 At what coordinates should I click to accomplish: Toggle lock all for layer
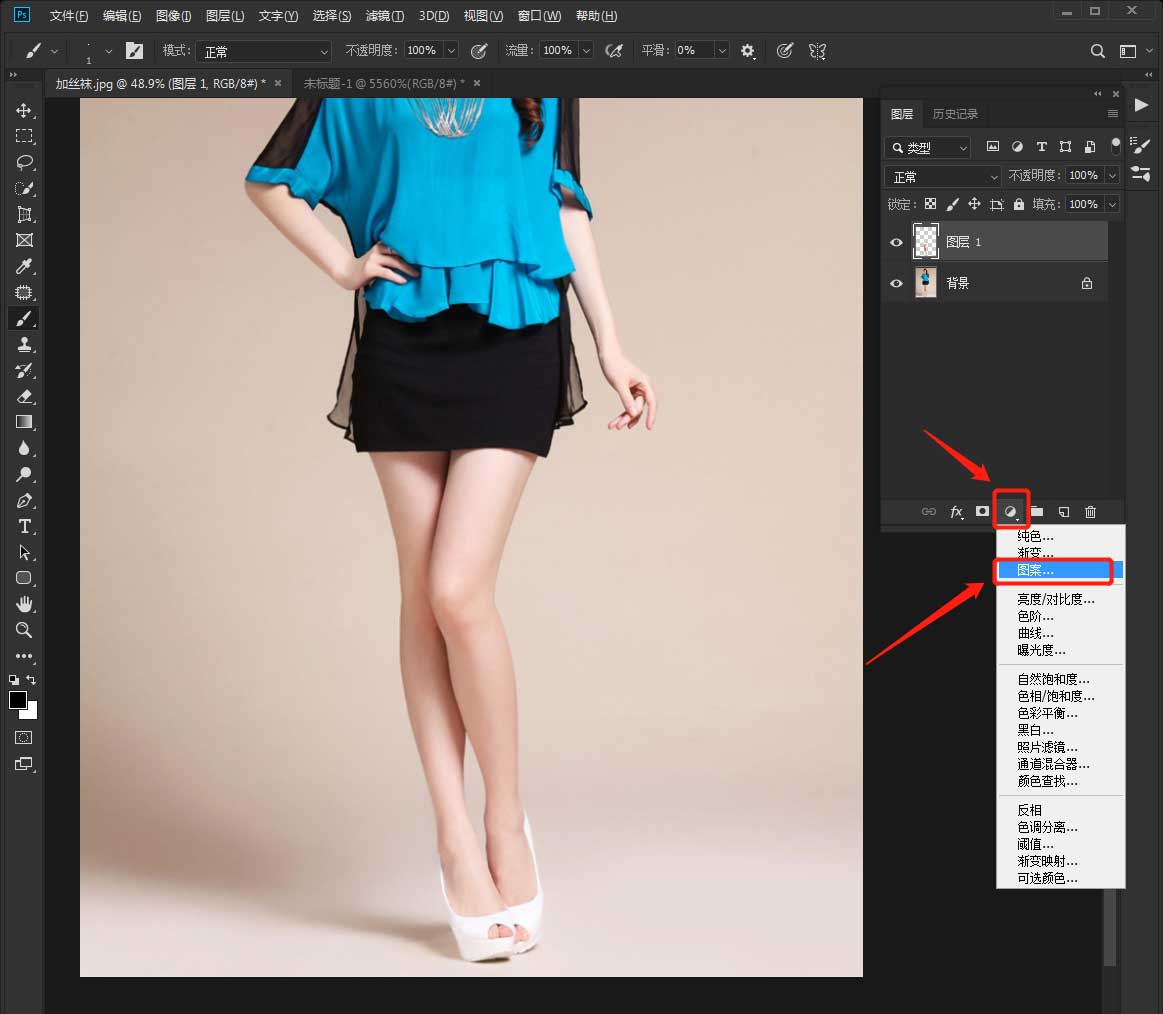pos(1019,204)
